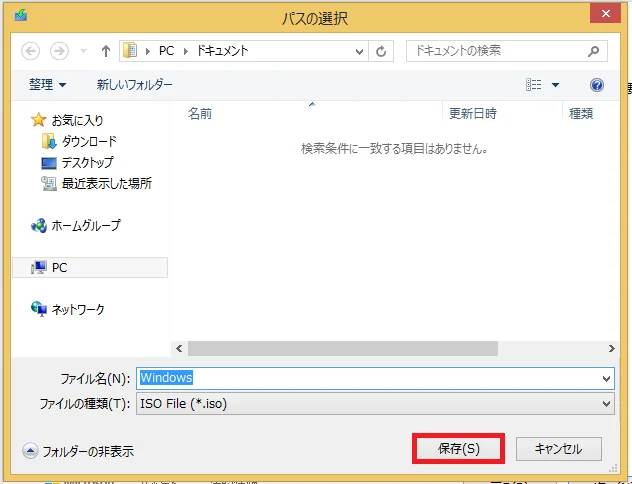
Task: Open デスクトップ in sidebar
Action: pos(87,162)
